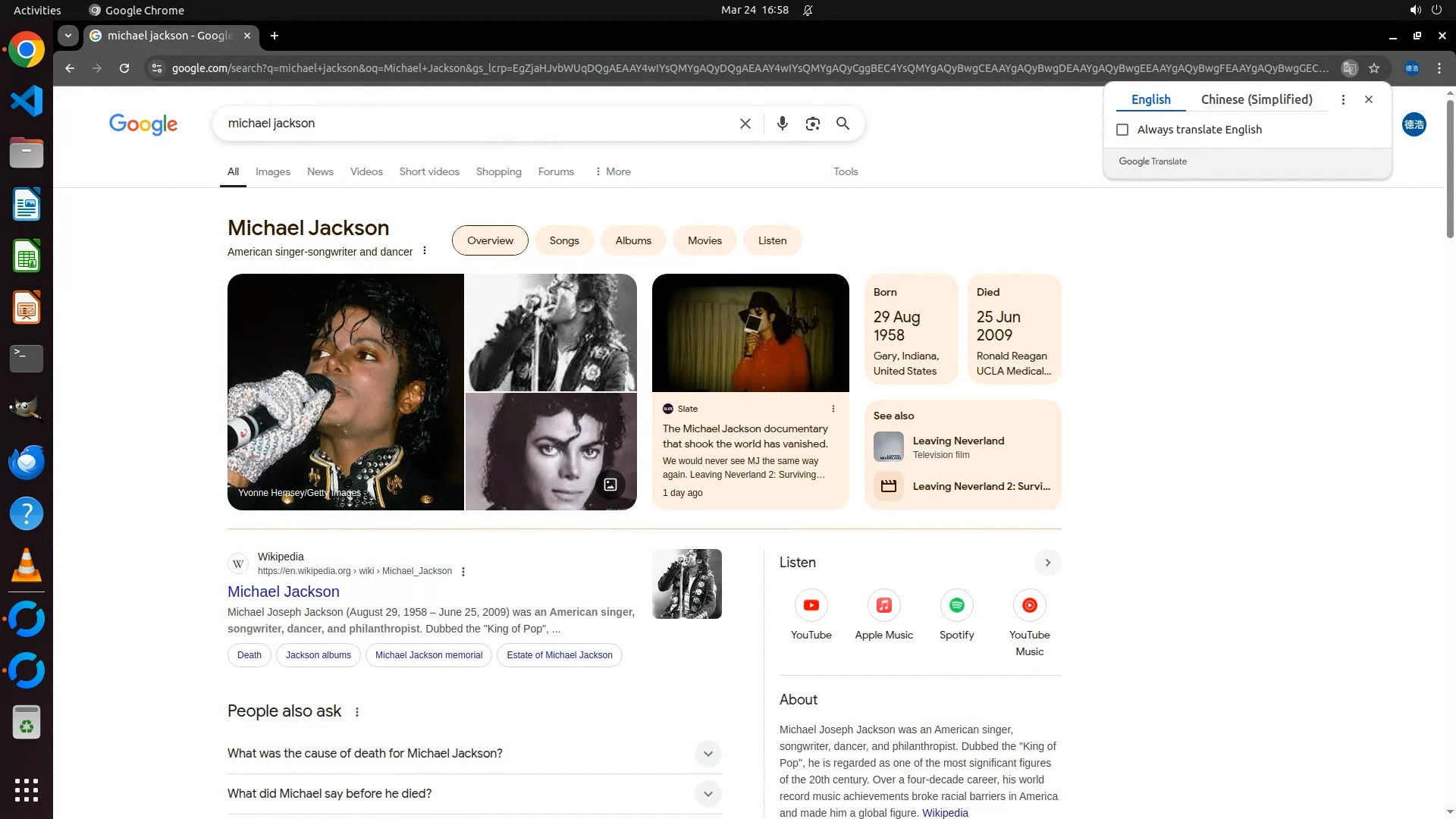Open Apple Music listen icon
The width and height of the screenshot is (1456, 819).
(x=883, y=605)
